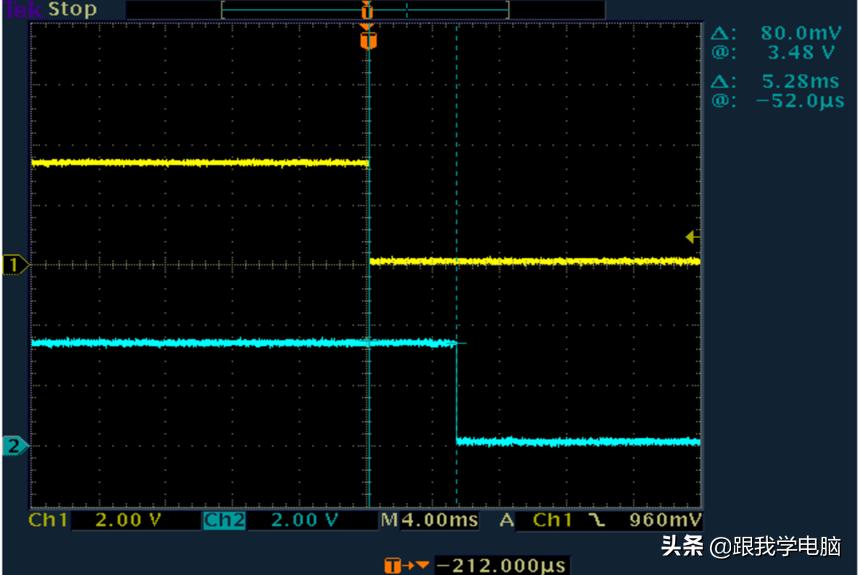The width and height of the screenshot is (859, 575).
Task: Click the Stop acquisition status
Action: [72, 10]
